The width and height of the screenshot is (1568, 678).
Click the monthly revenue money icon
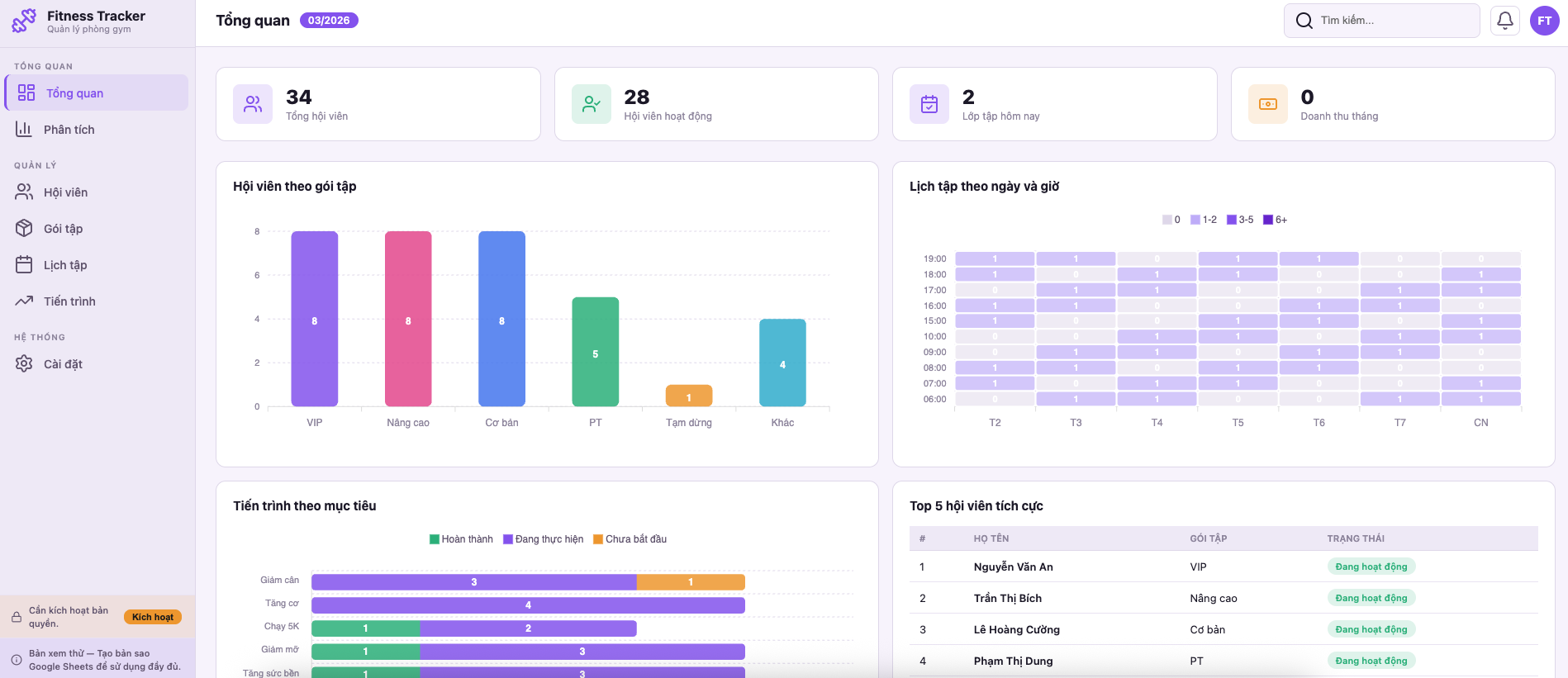pos(1267,104)
